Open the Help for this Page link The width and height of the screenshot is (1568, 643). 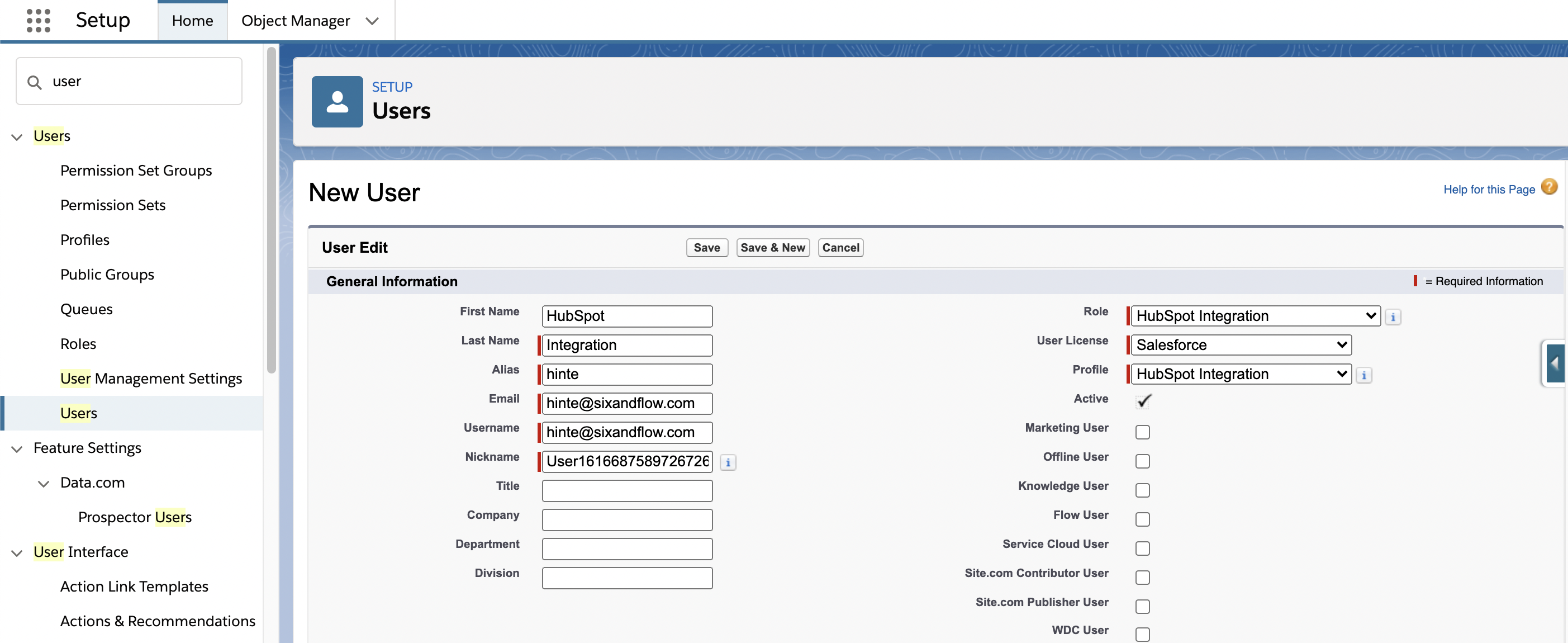coord(1489,190)
